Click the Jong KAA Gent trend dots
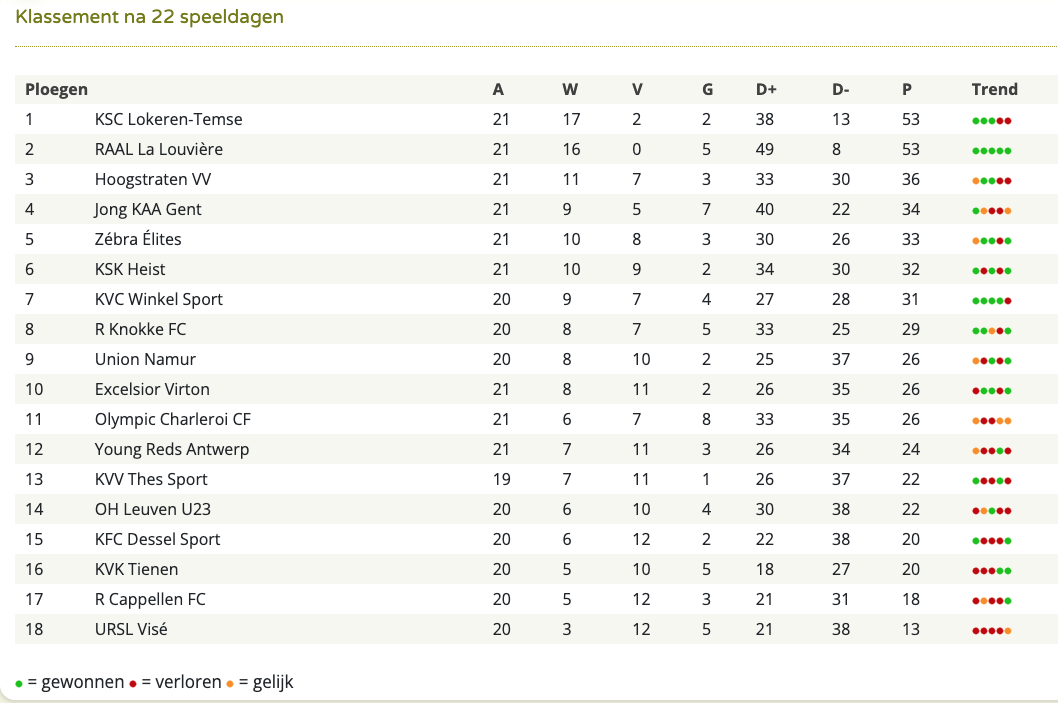The height and width of the screenshot is (703, 1058). pyautogui.click(x=991, y=211)
